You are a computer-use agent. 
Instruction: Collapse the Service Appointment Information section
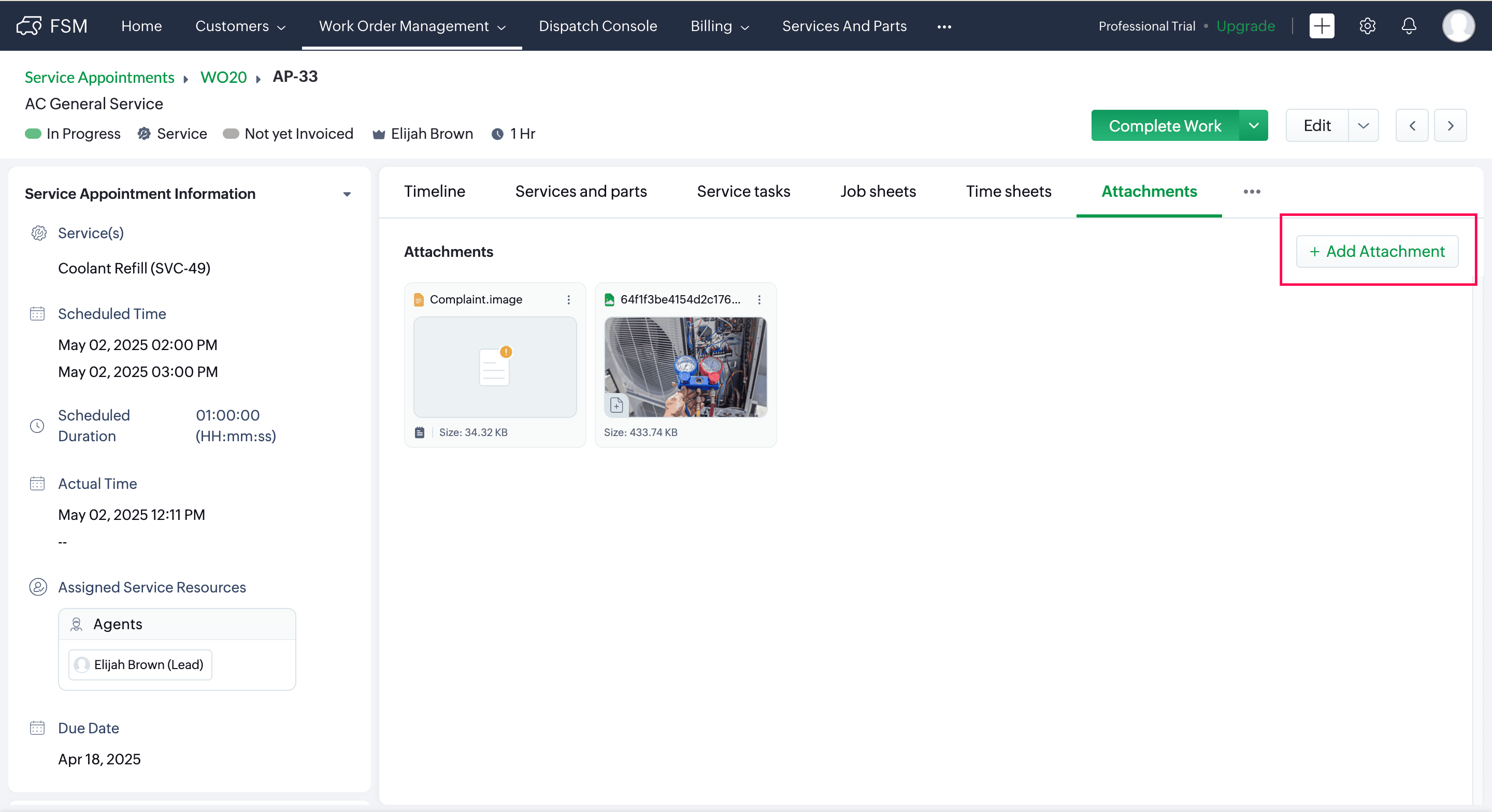(347, 194)
